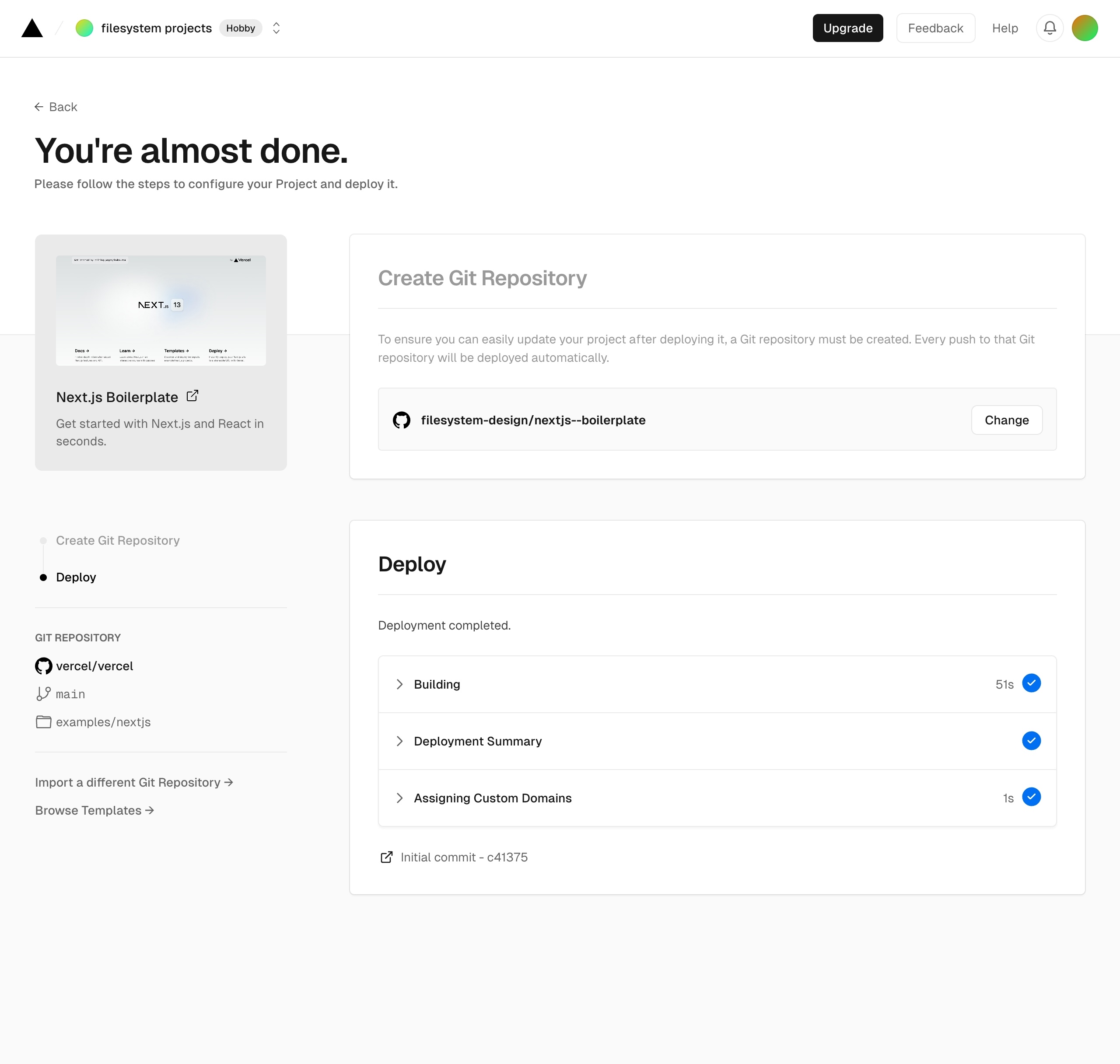Click the Hobby plan badge
The image size is (1120, 1064).
[241, 28]
